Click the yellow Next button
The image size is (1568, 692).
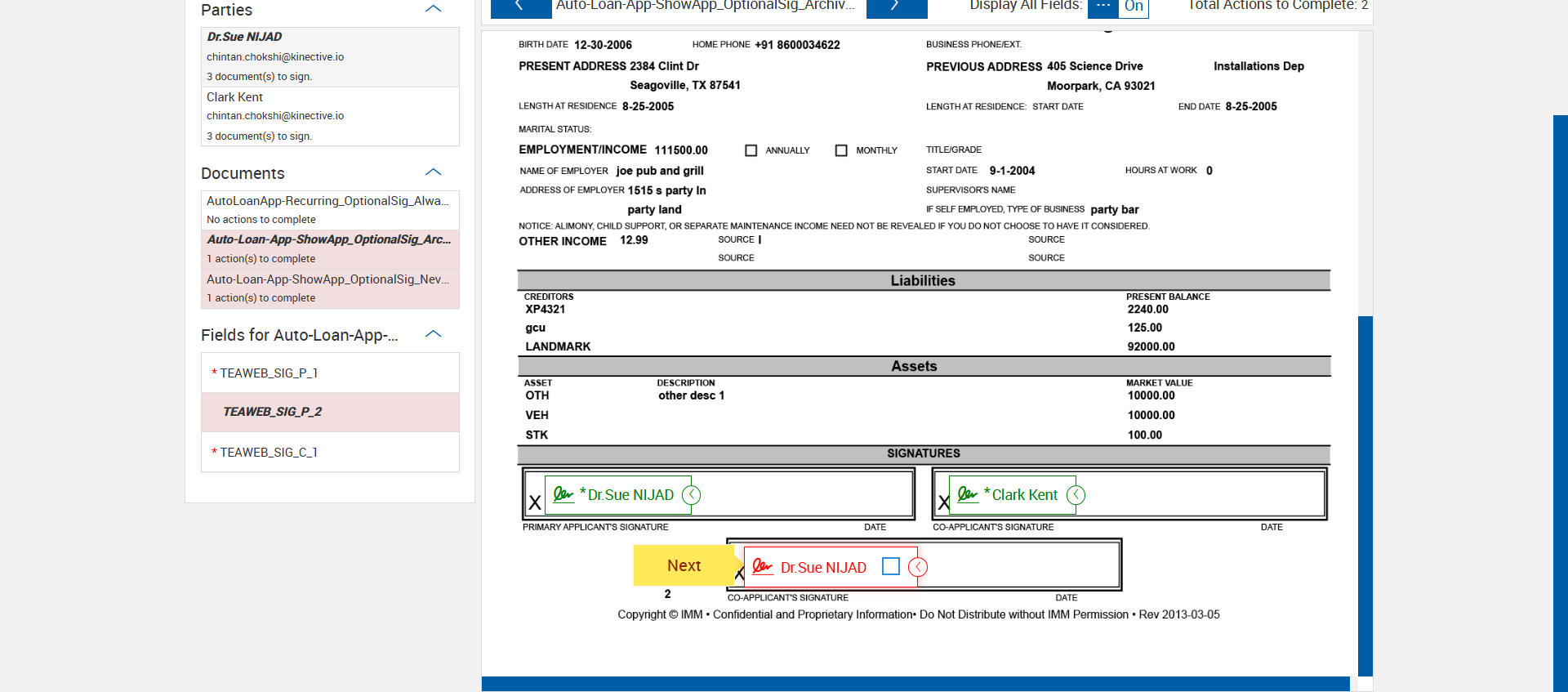click(684, 565)
